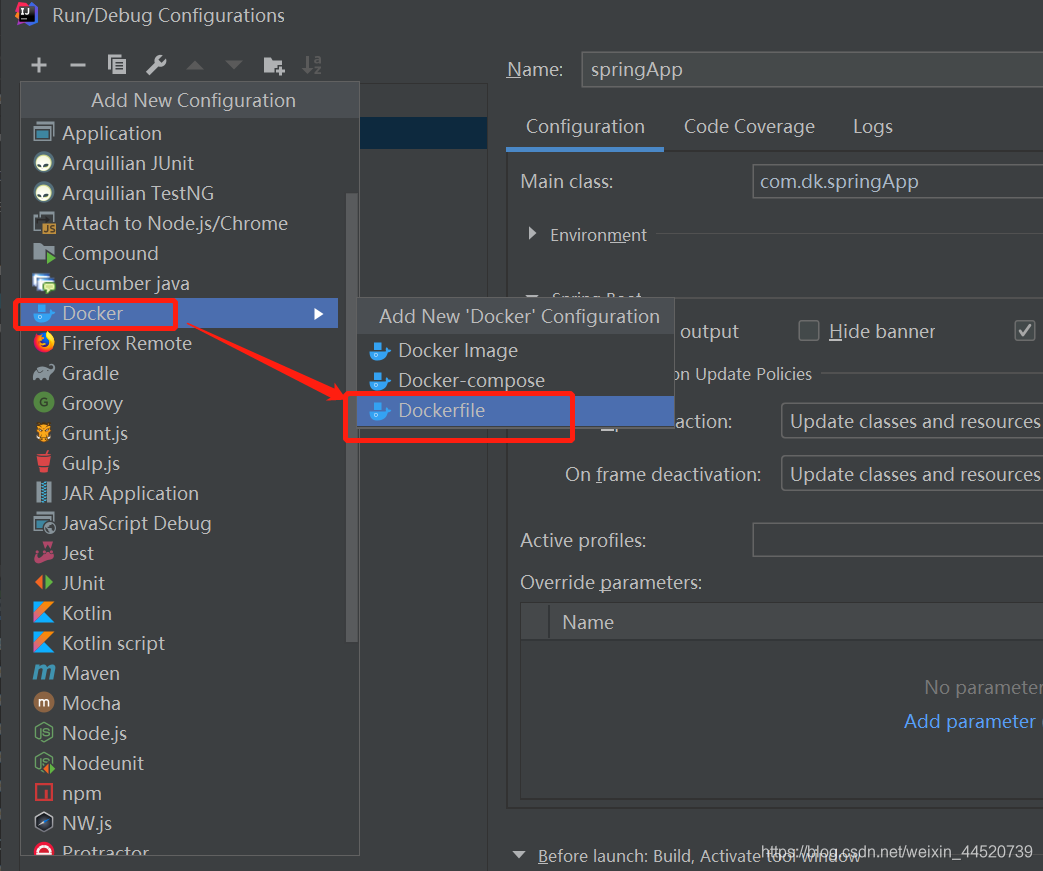Click the Move Up arrow icon

click(195, 65)
